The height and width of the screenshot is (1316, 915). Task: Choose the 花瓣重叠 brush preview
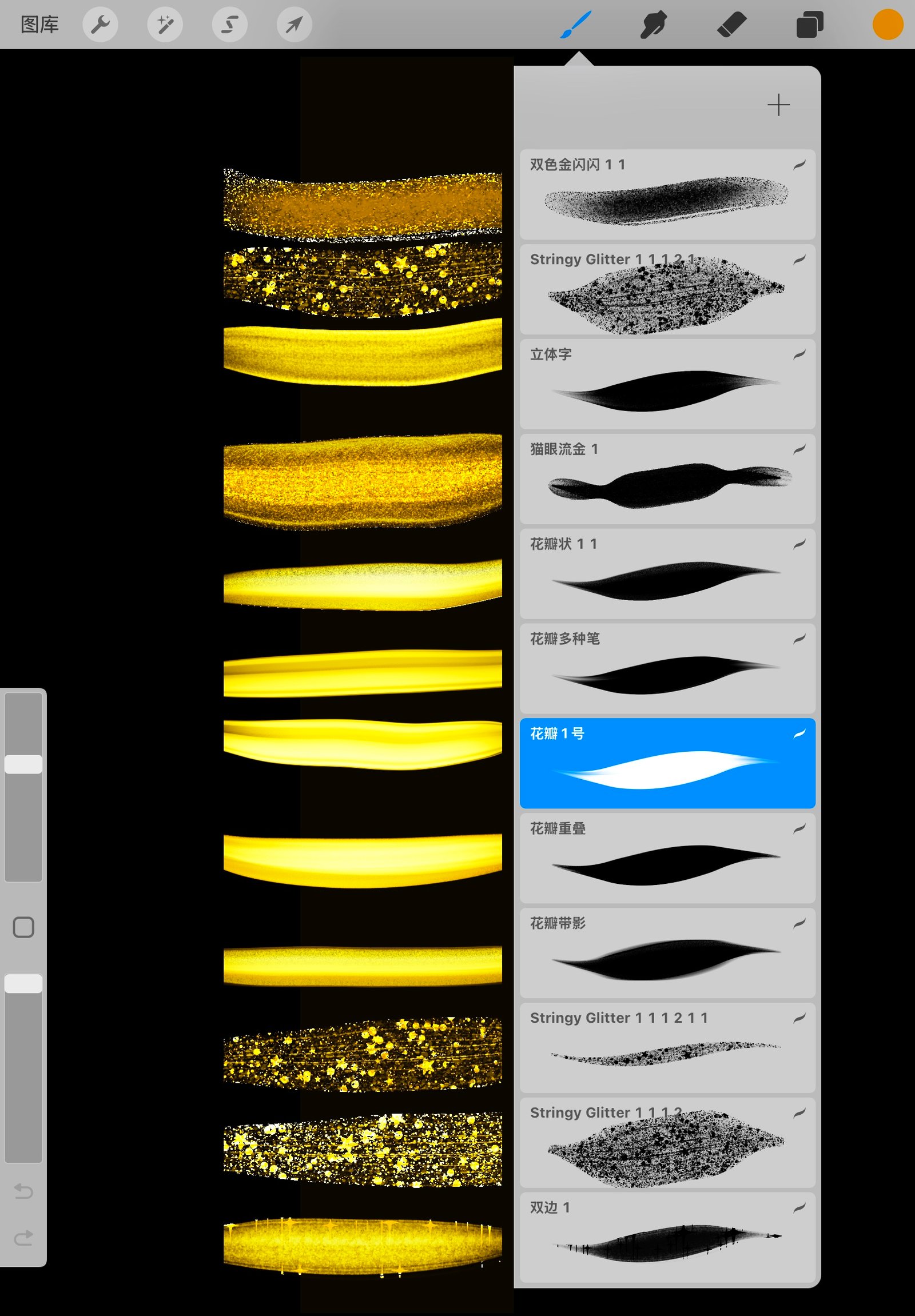click(667, 858)
